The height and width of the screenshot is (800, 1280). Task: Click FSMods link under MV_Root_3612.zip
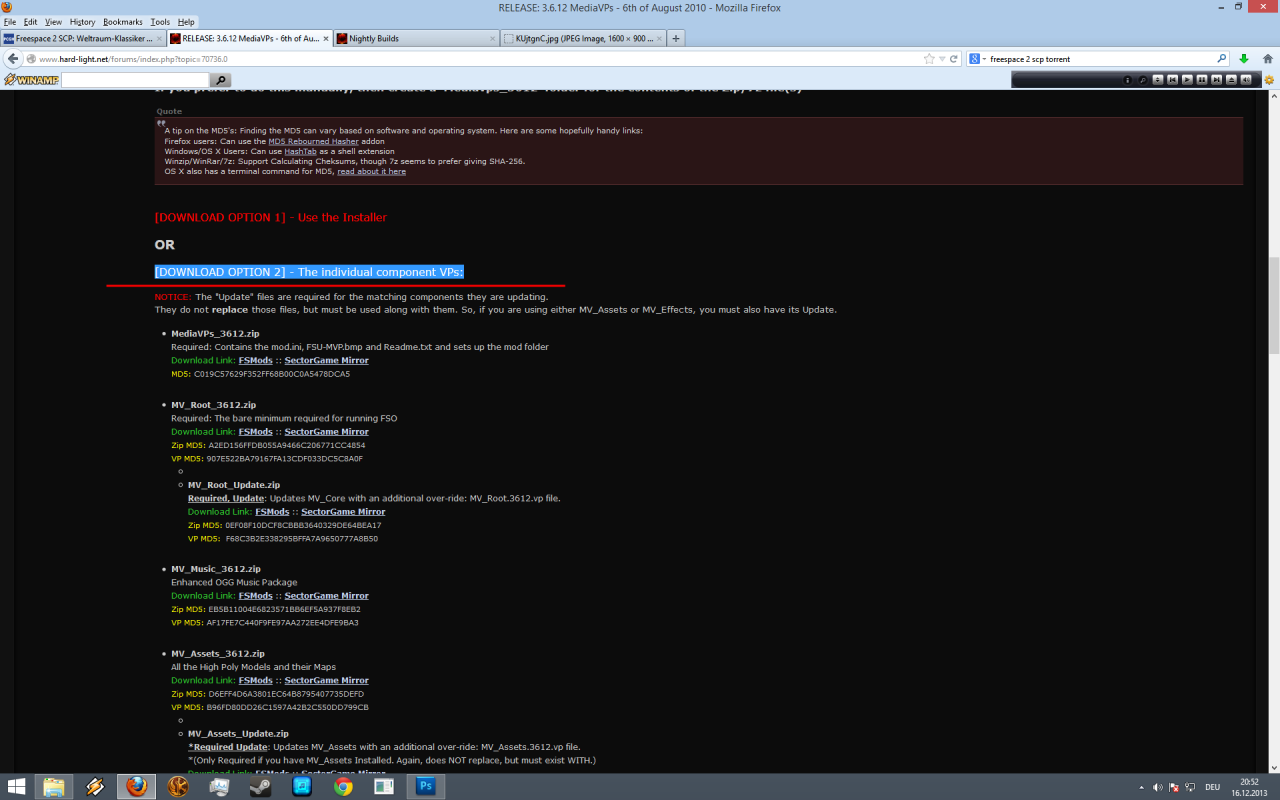tap(255, 432)
